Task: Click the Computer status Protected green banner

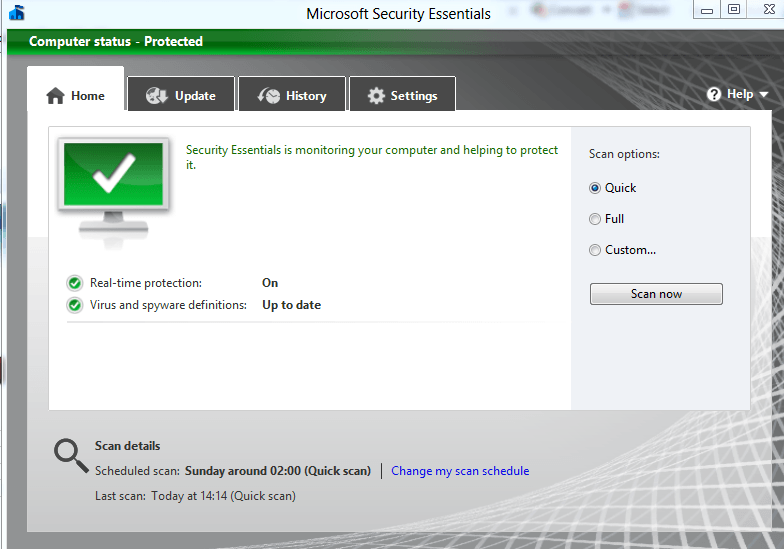Action: pyautogui.click(x=115, y=42)
